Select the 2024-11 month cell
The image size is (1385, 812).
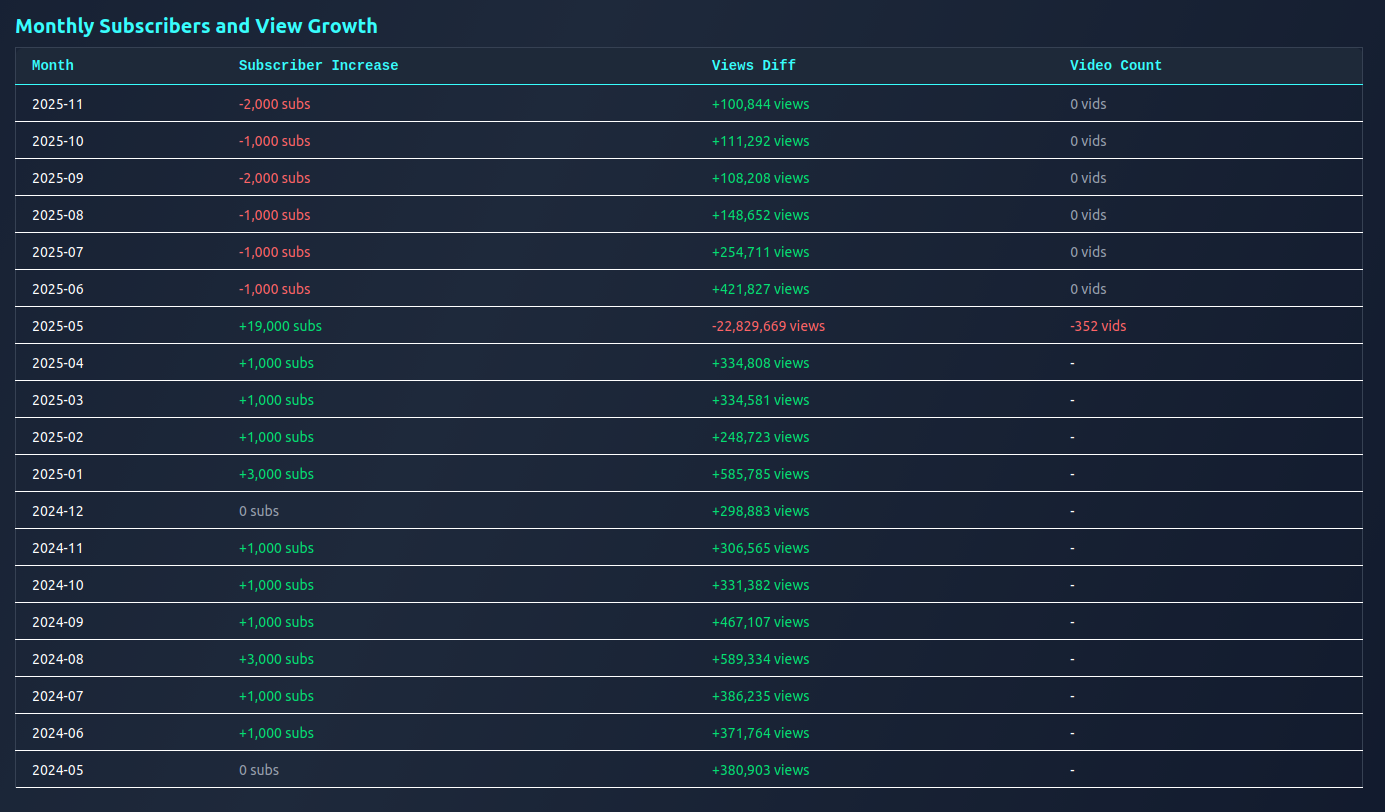pos(58,548)
